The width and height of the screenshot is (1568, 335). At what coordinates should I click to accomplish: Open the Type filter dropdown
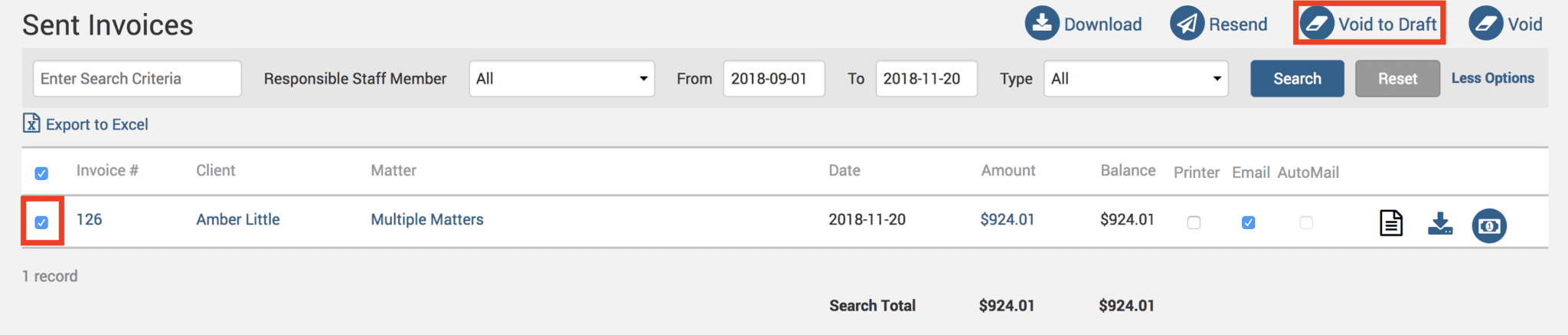(1135, 79)
